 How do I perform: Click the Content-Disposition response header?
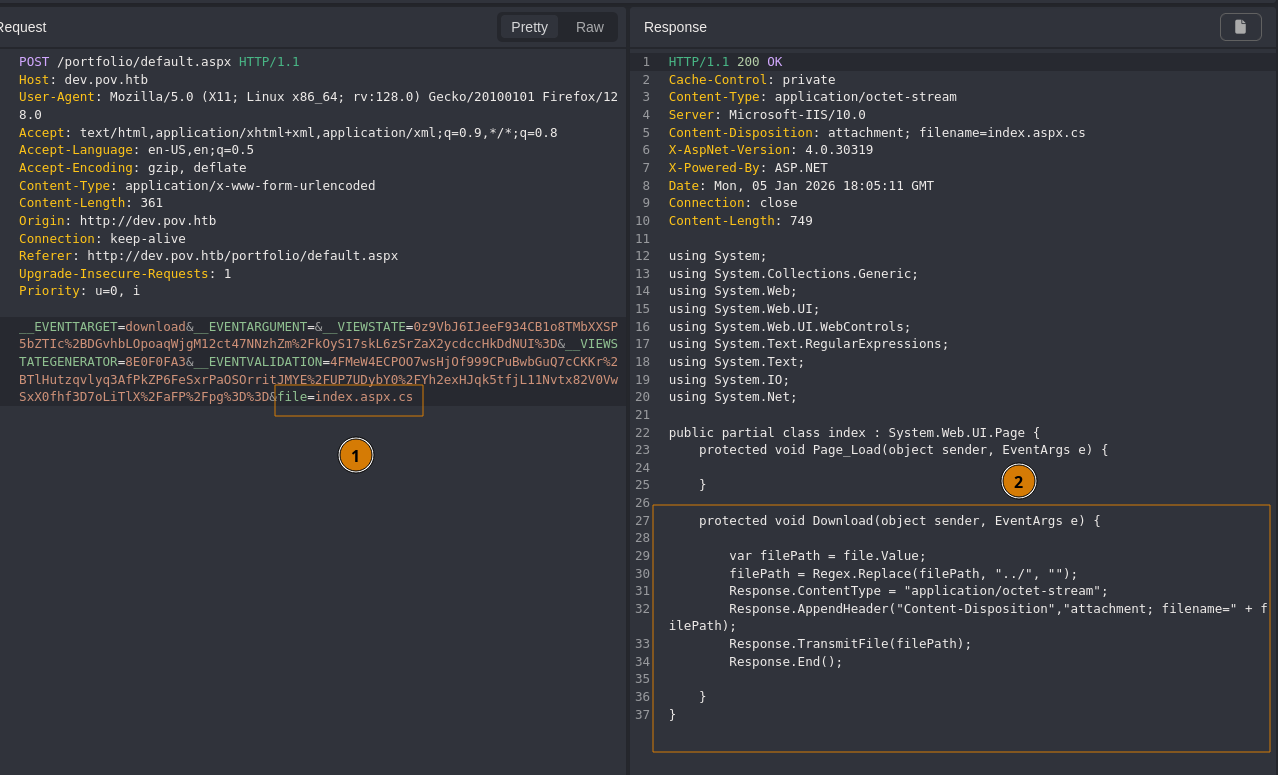(876, 133)
